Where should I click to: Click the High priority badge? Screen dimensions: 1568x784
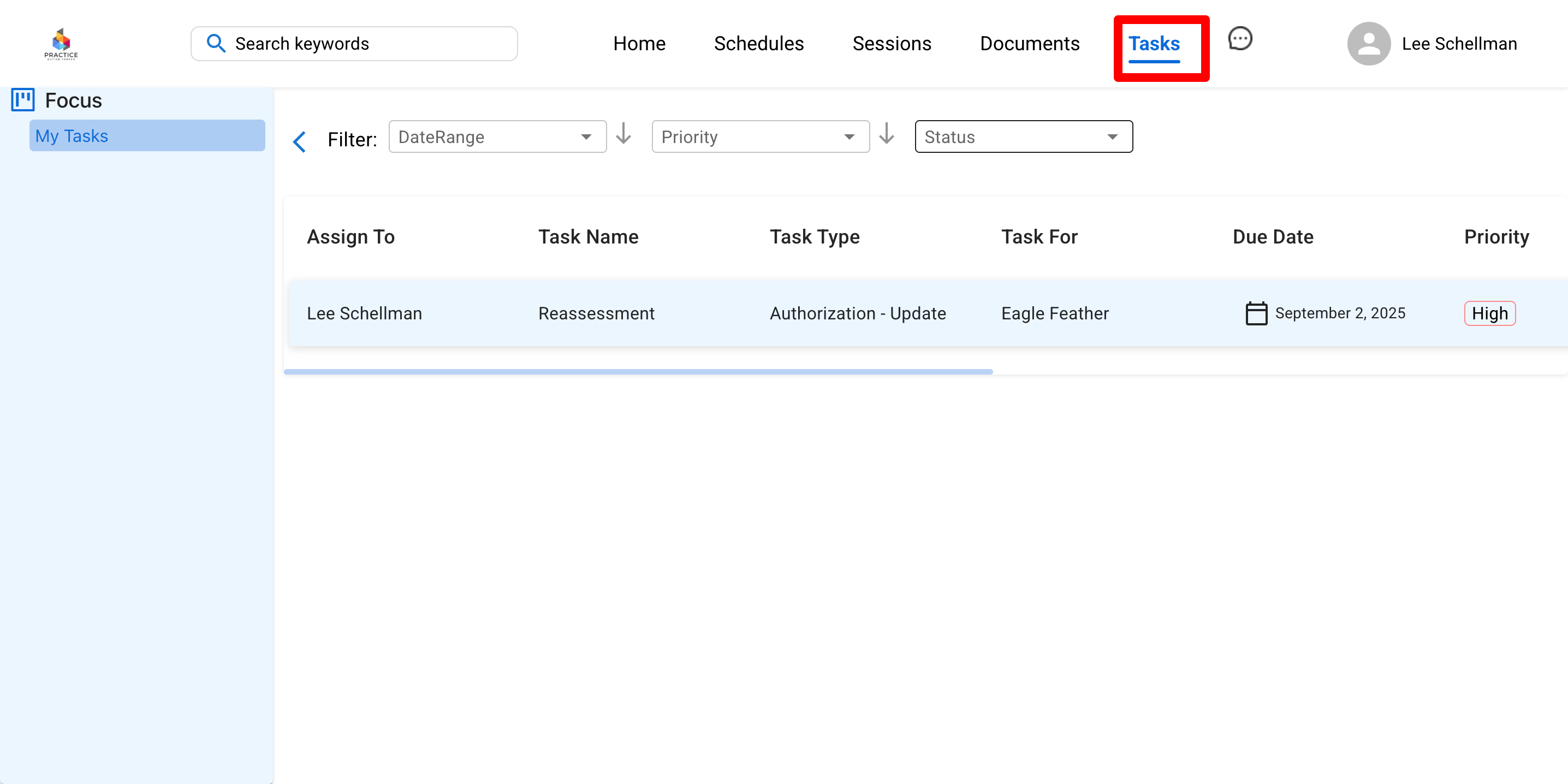[1489, 313]
